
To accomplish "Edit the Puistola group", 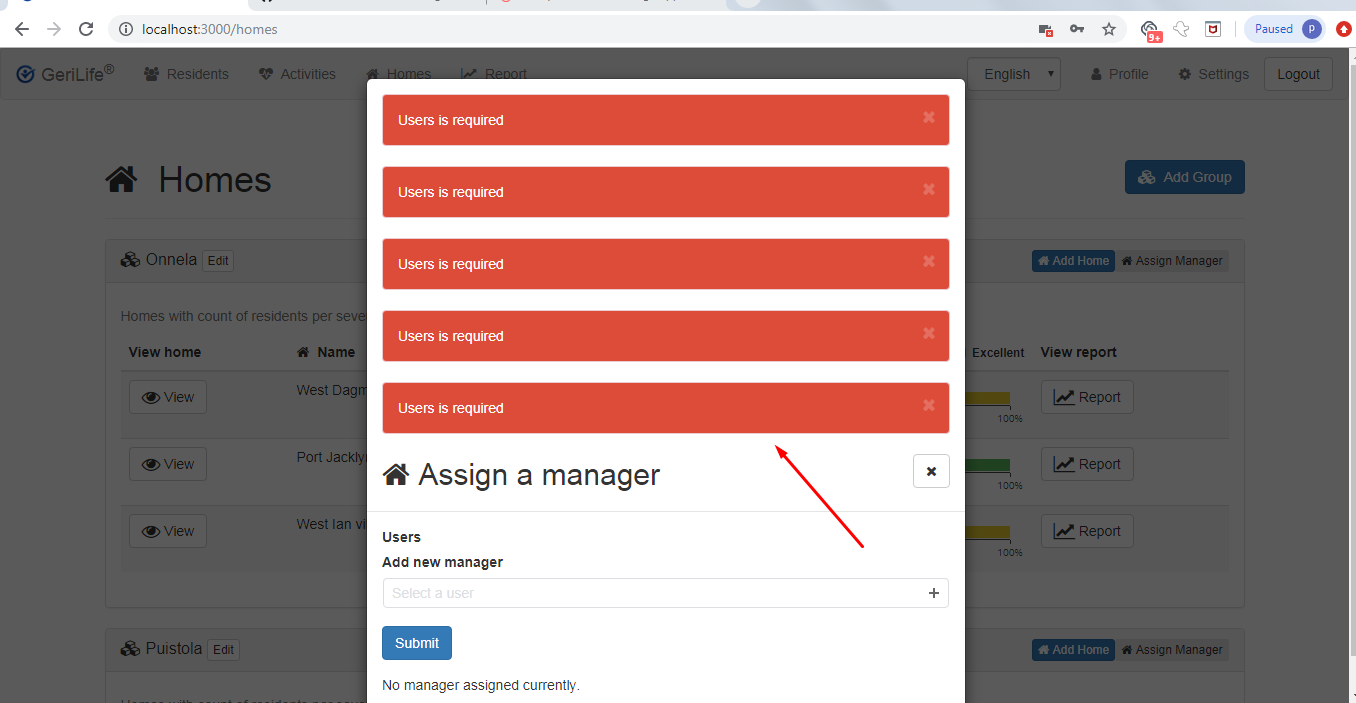I will [223, 649].
